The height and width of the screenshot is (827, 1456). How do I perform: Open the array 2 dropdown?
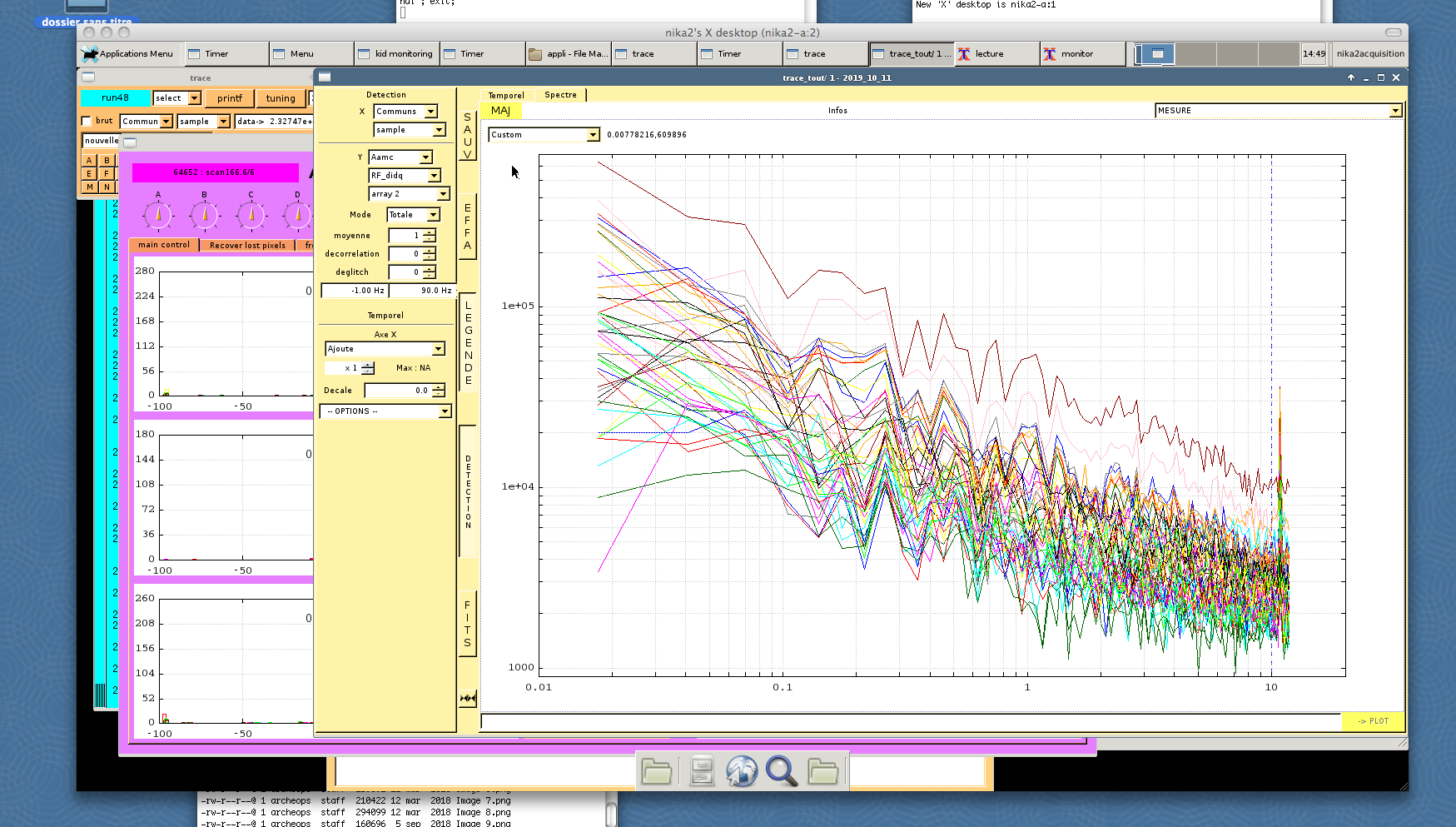click(x=443, y=194)
